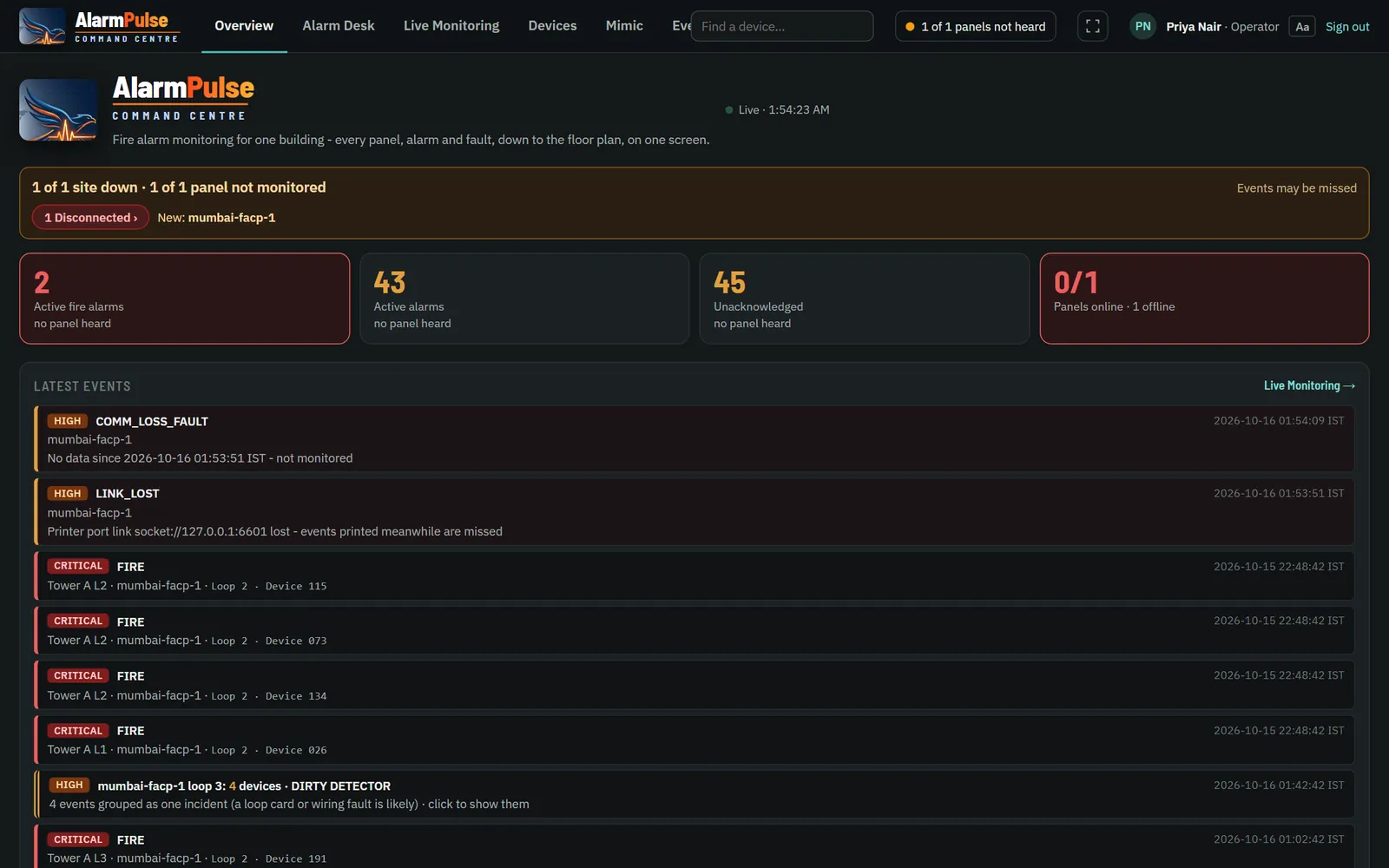Image resolution: width=1389 pixels, height=868 pixels.
Task: Click the 1 of 1 site down heading
Action: pos(179,187)
